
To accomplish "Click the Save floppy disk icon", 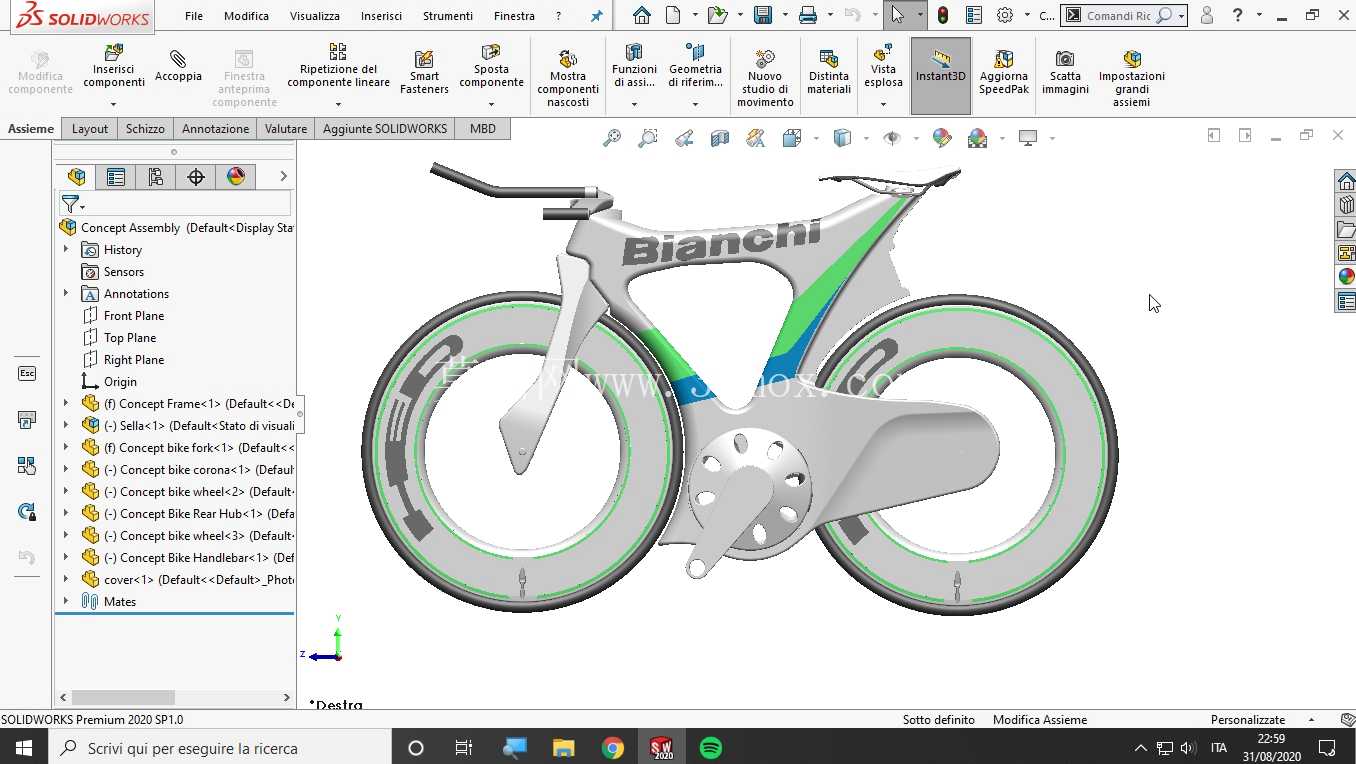I will (763, 16).
